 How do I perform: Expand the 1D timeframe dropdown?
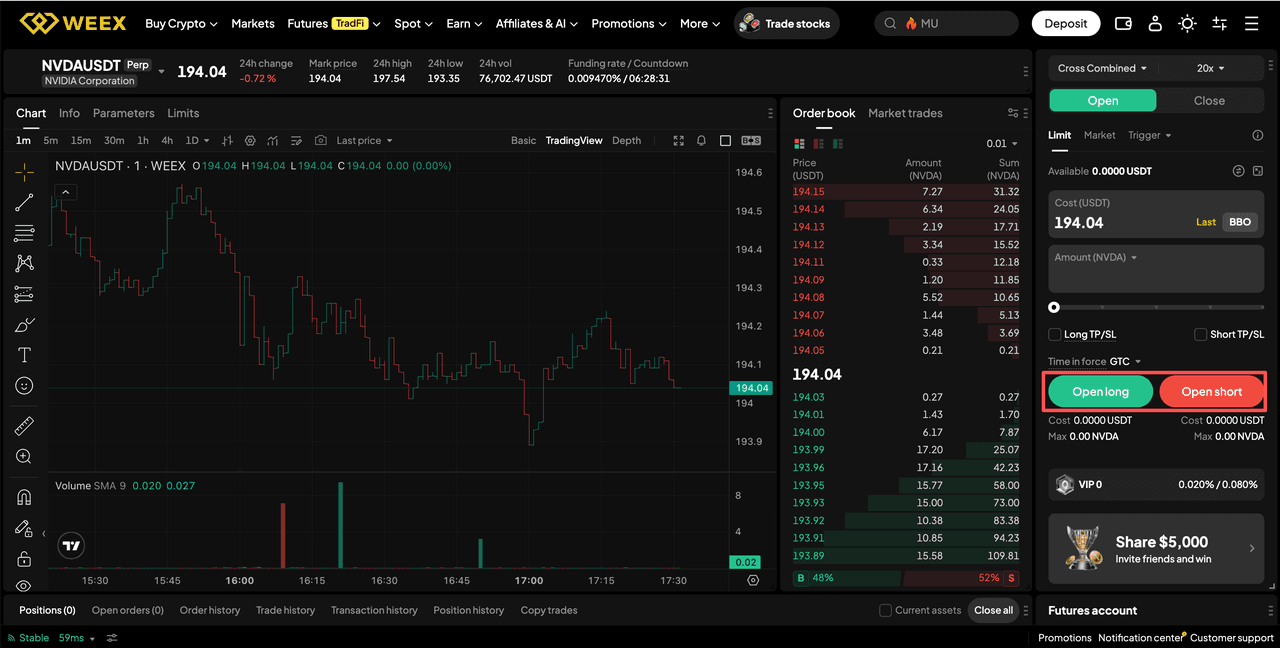pos(196,141)
